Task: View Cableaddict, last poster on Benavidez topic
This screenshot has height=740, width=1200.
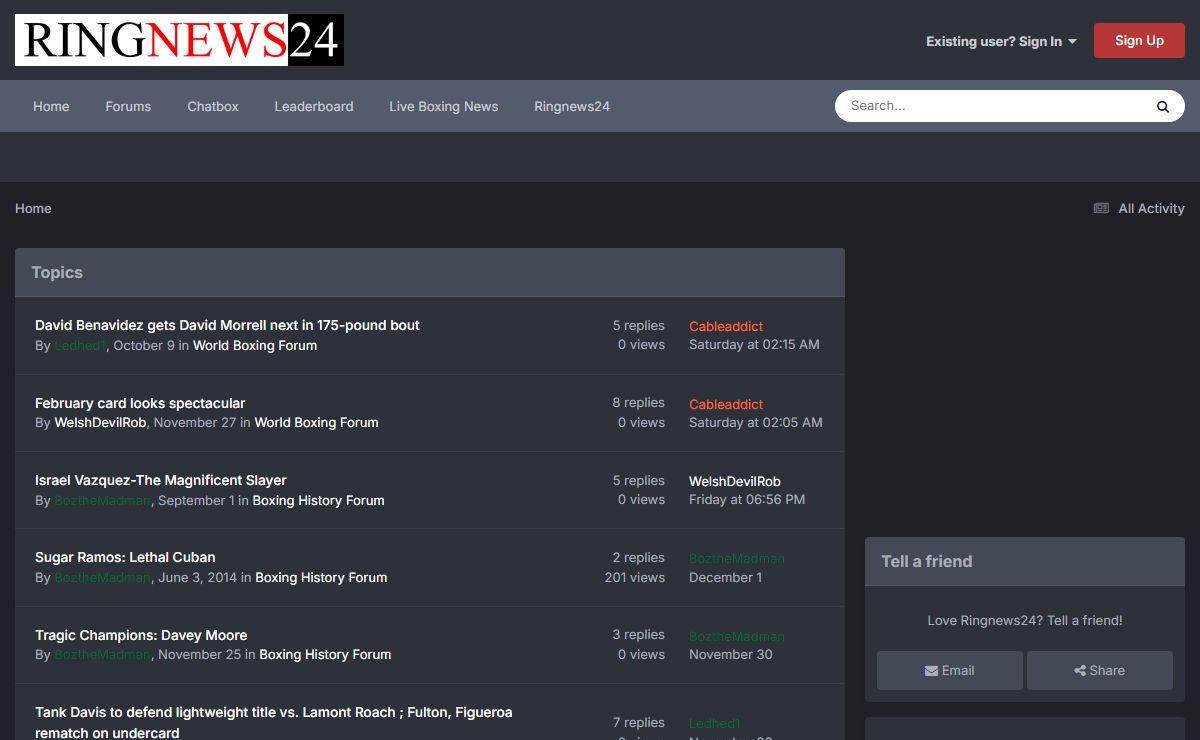Action: (x=726, y=326)
